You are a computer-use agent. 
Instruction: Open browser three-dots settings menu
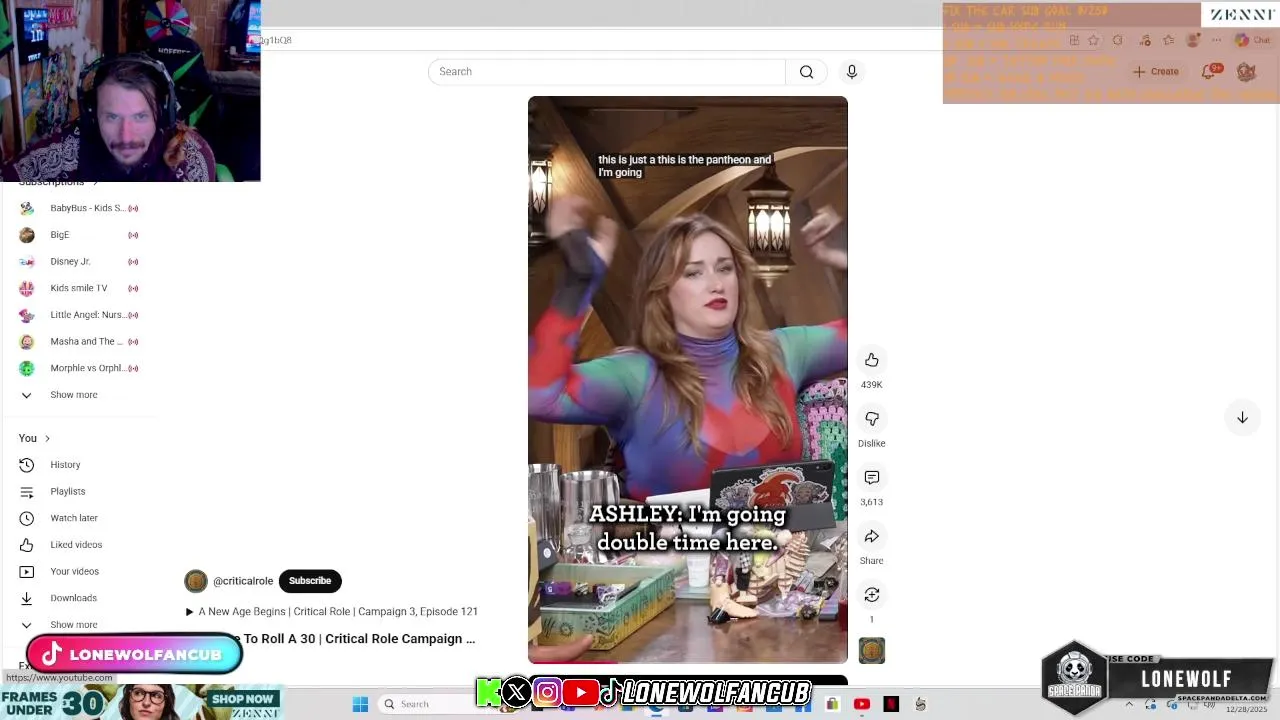tap(1216, 41)
